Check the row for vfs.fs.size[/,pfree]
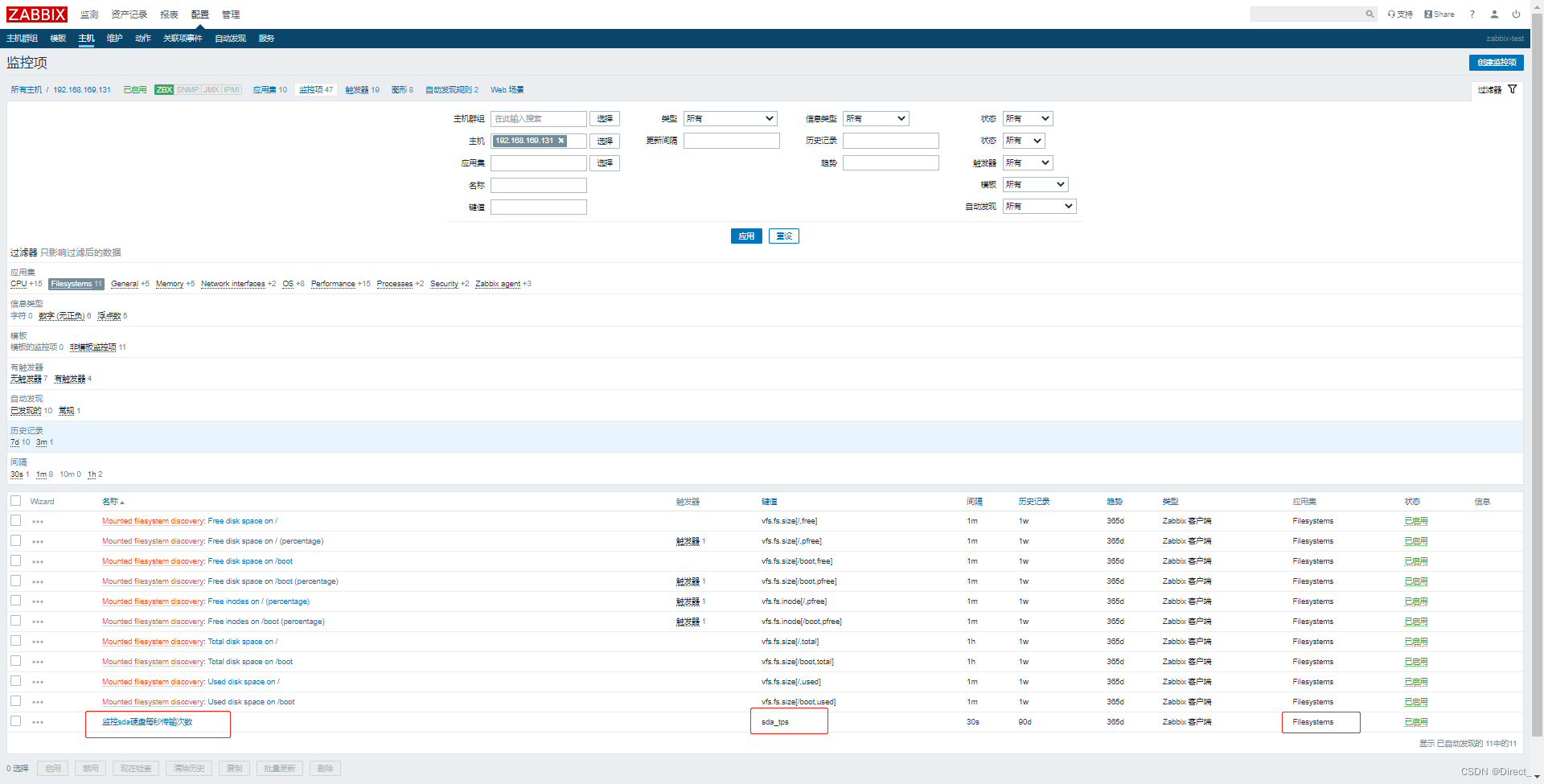The width and height of the screenshot is (1544, 784). [15, 540]
